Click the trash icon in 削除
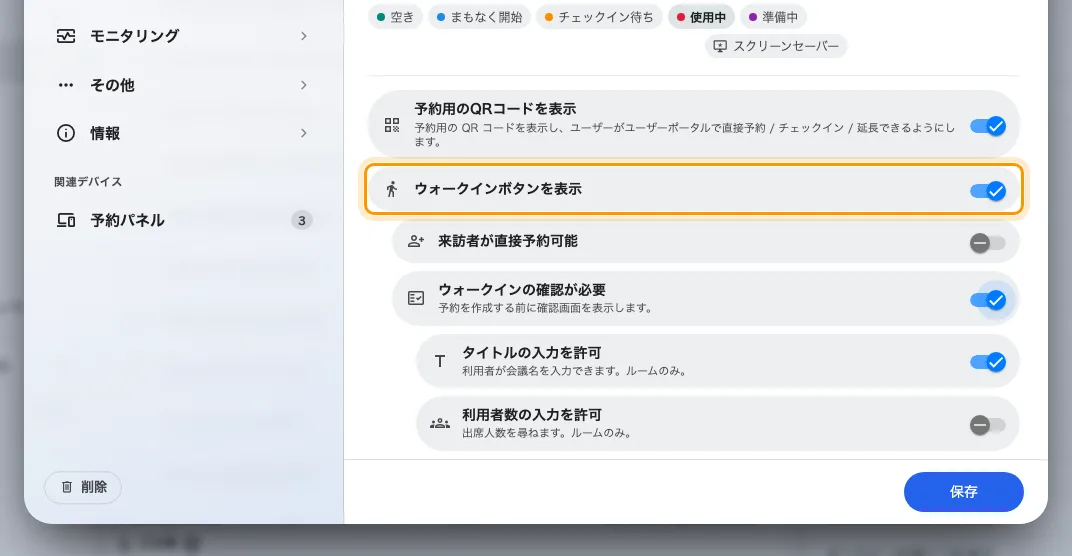Screen dimensions: 1072x556 66,487
